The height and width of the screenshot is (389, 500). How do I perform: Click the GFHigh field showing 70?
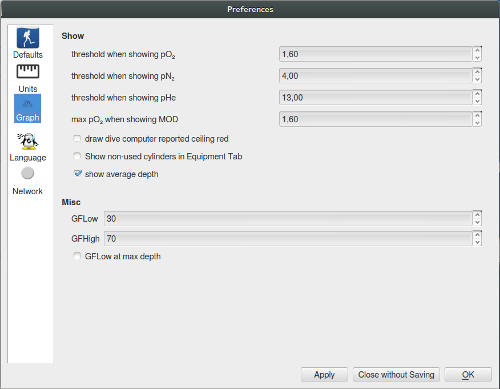pos(288,239)
